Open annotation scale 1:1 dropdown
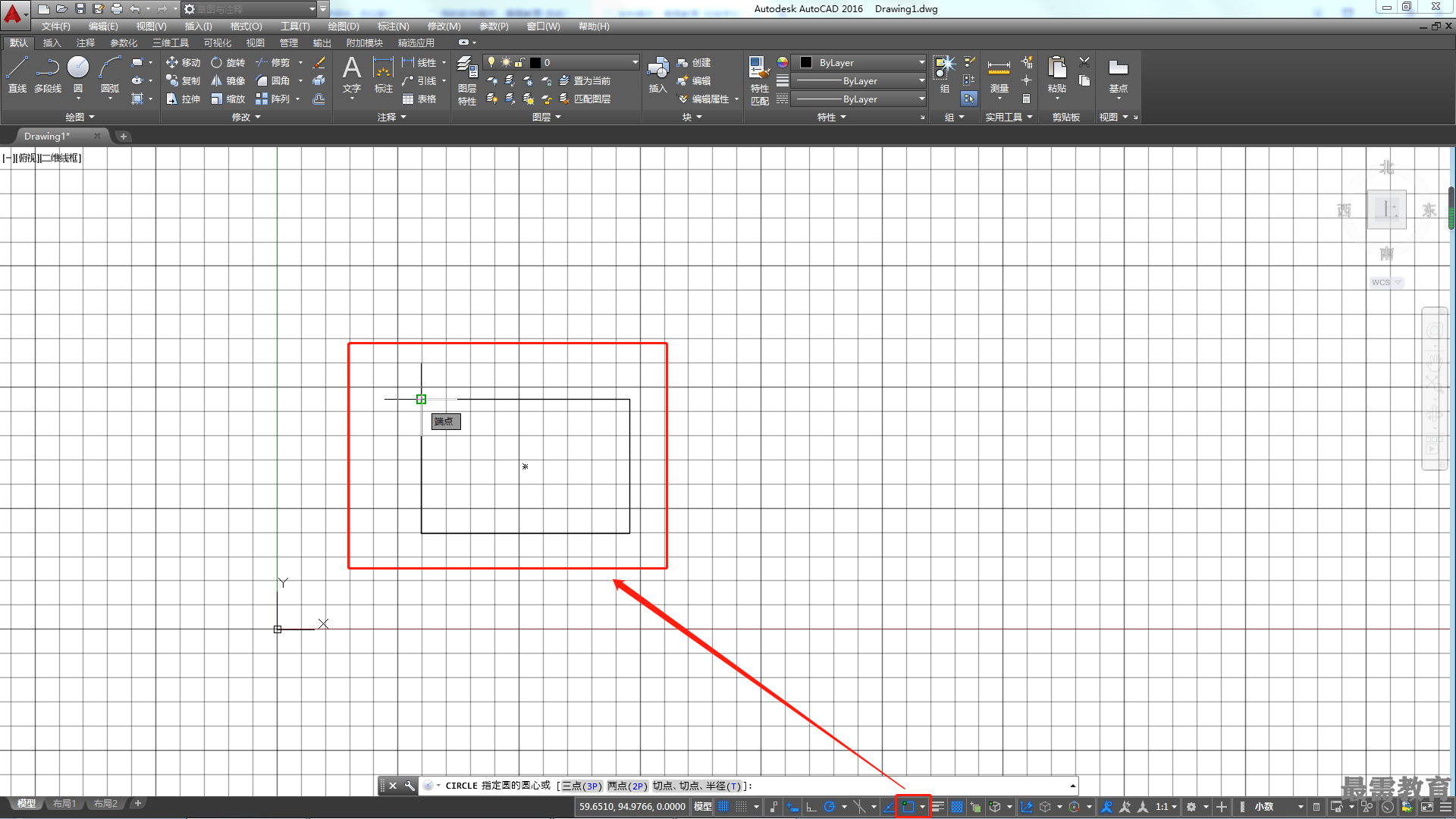The width and height of the screenshot is (1456, 819). pyautogui.click(x=1166, y=807)
